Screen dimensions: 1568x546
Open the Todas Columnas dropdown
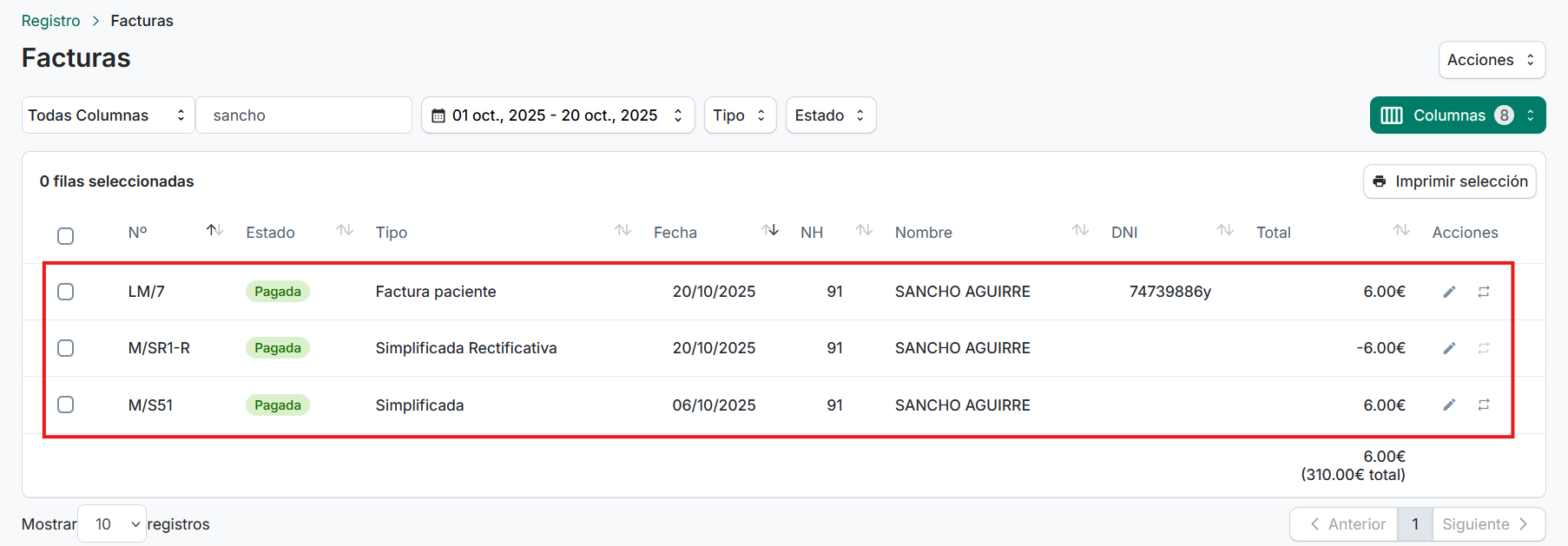[108, 115]
